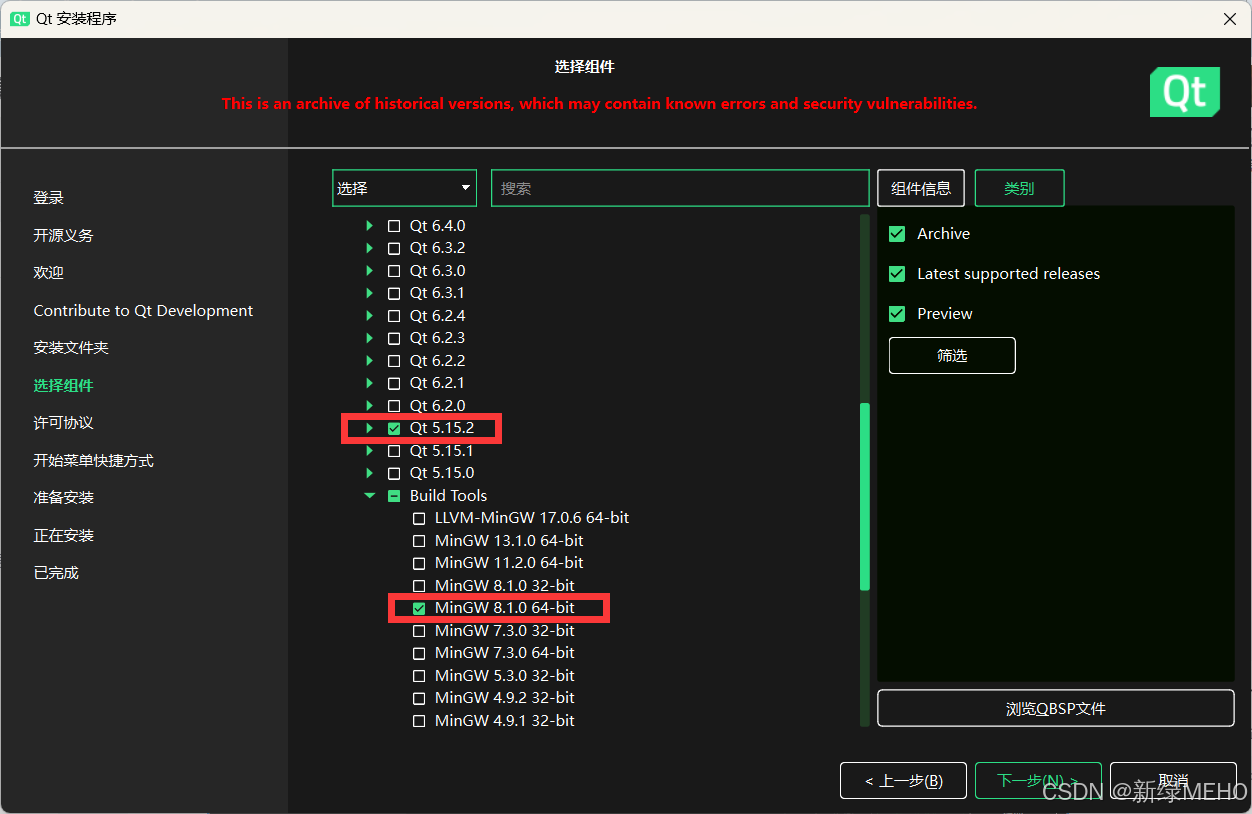Select the 许可协议 step in sidebar

(63, 423)
